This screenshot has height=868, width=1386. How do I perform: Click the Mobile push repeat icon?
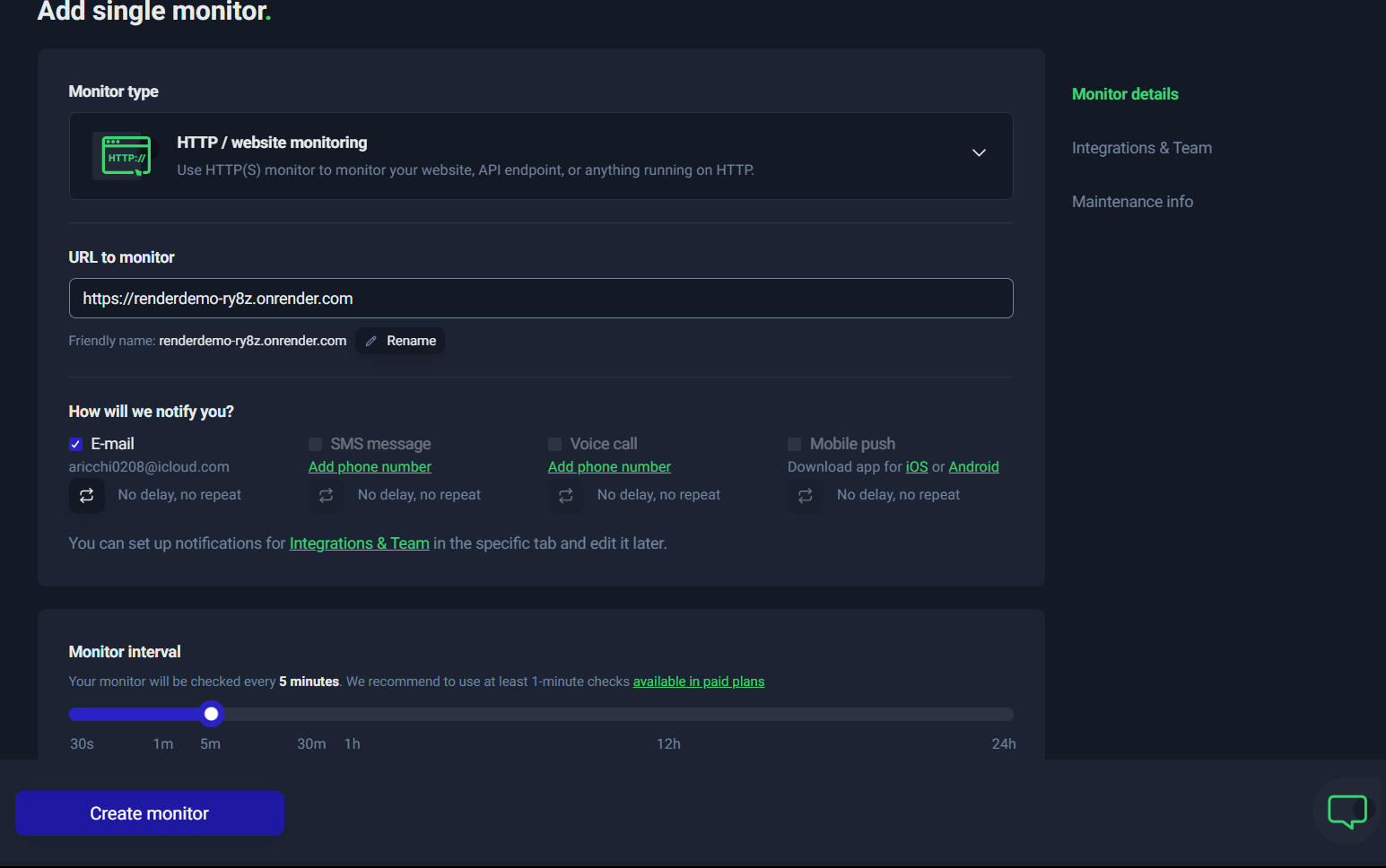(x=806, y=495)
